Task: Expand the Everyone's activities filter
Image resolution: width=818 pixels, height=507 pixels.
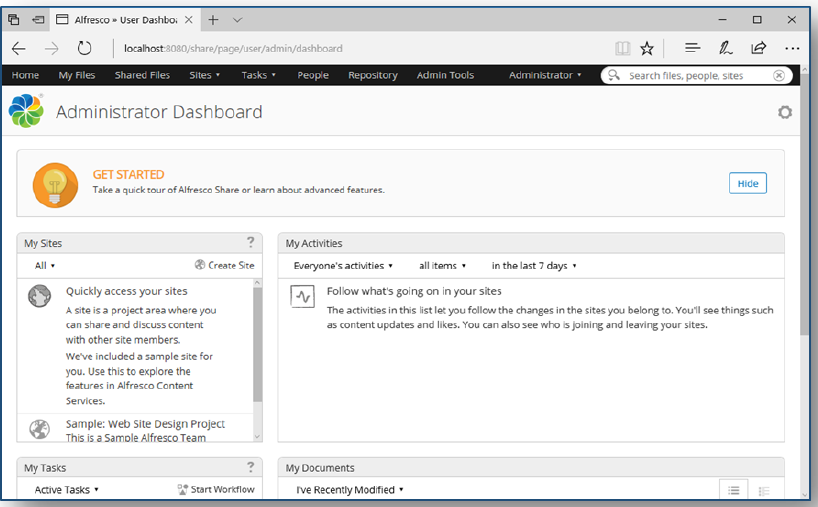Action: (343, 266)
